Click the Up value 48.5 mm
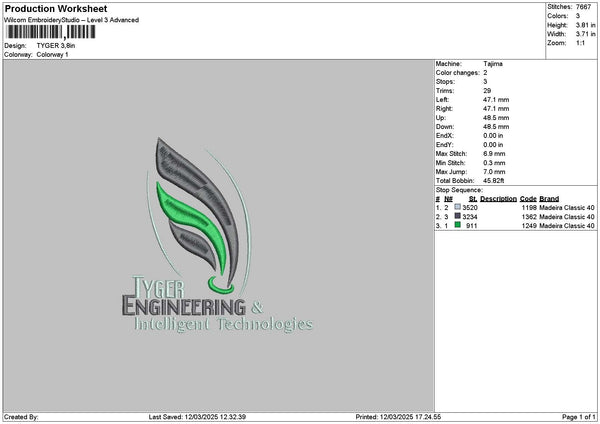Image resolution: width=600 pixels, height=424 pixels. point(496,118)
